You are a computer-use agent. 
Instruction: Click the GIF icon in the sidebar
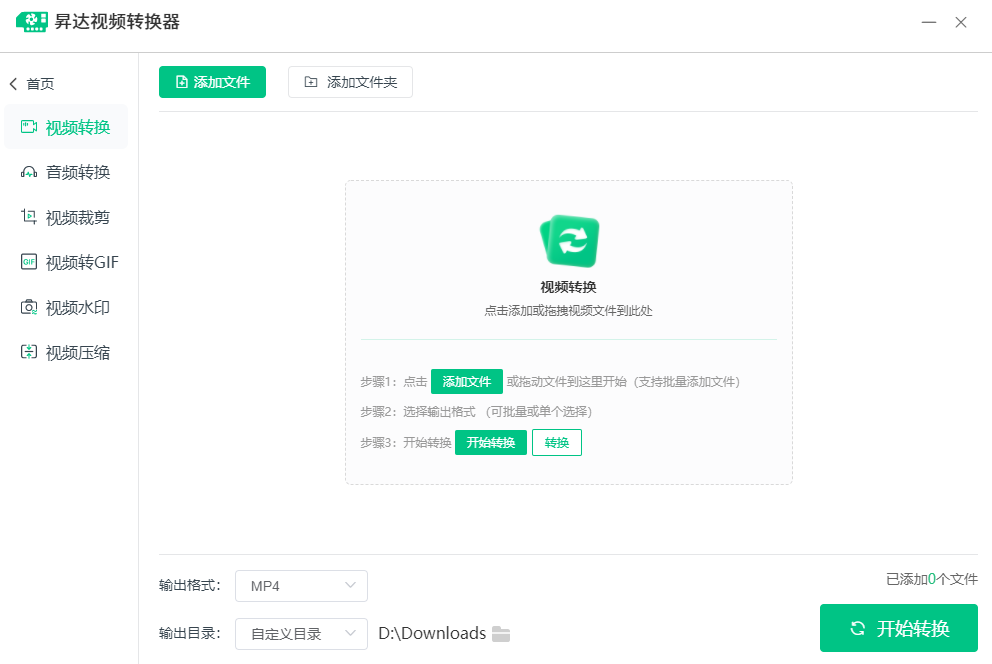[x=29, y=262]
